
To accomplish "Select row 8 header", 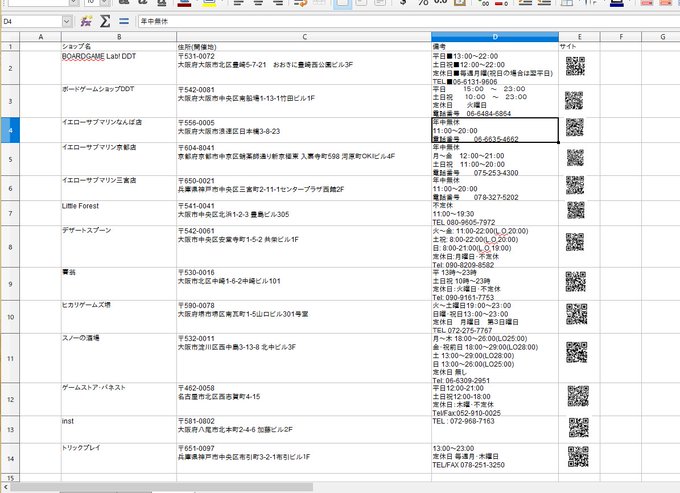I will click(x=10, y=247).
